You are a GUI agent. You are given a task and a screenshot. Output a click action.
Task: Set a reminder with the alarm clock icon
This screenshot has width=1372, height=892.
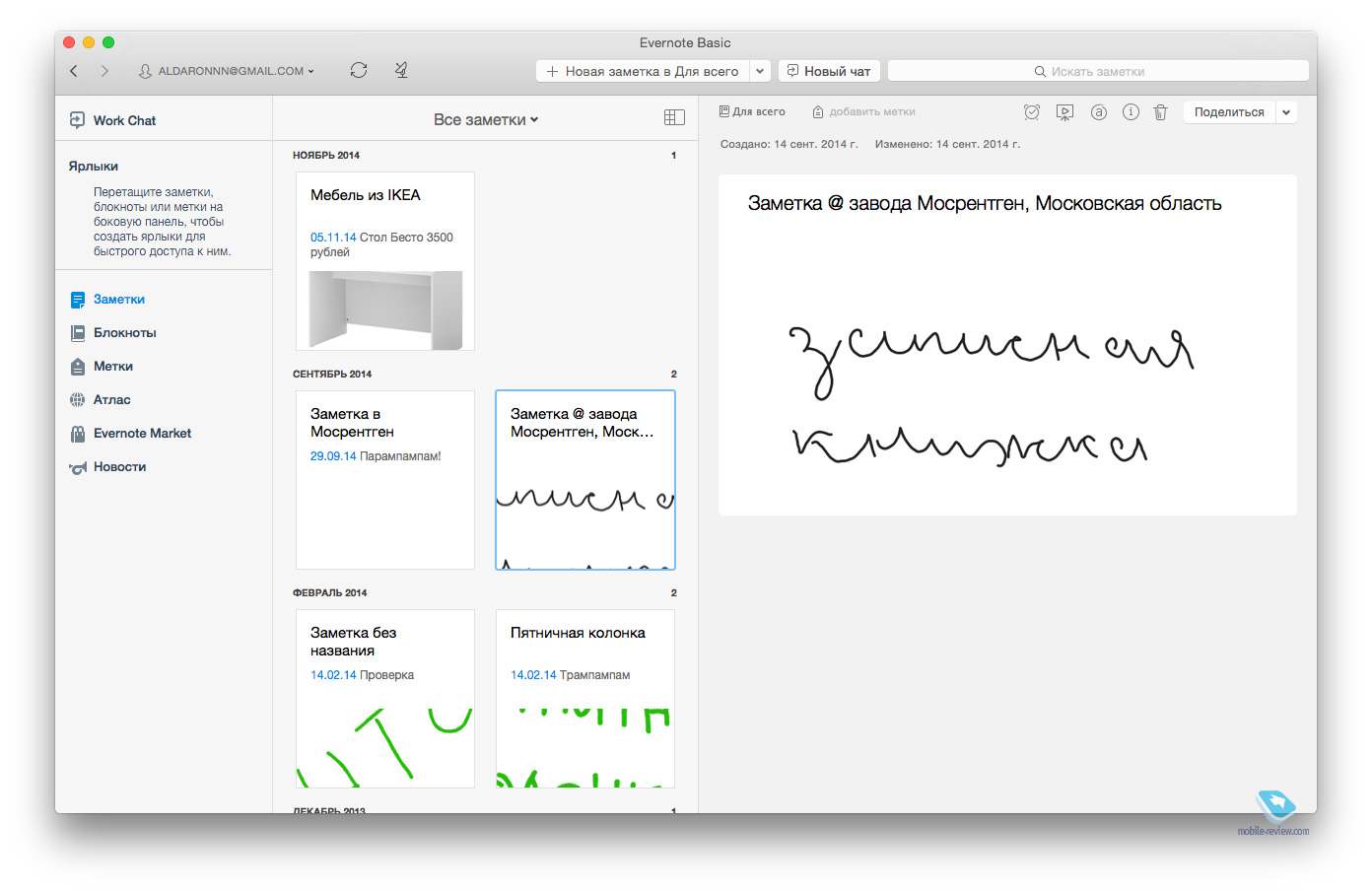coord(1032,112)
